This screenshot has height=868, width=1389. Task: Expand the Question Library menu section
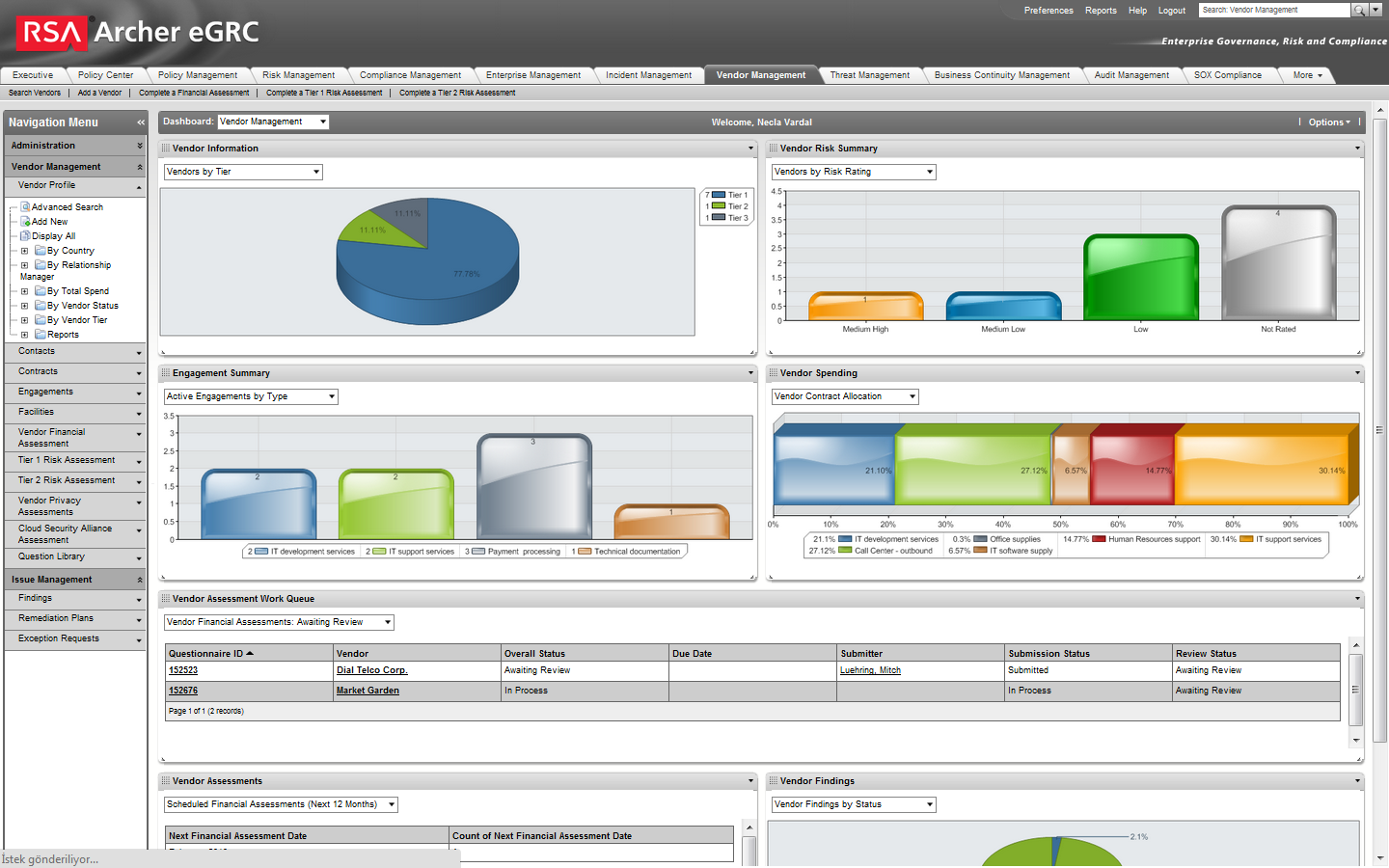tap(74, 556)
